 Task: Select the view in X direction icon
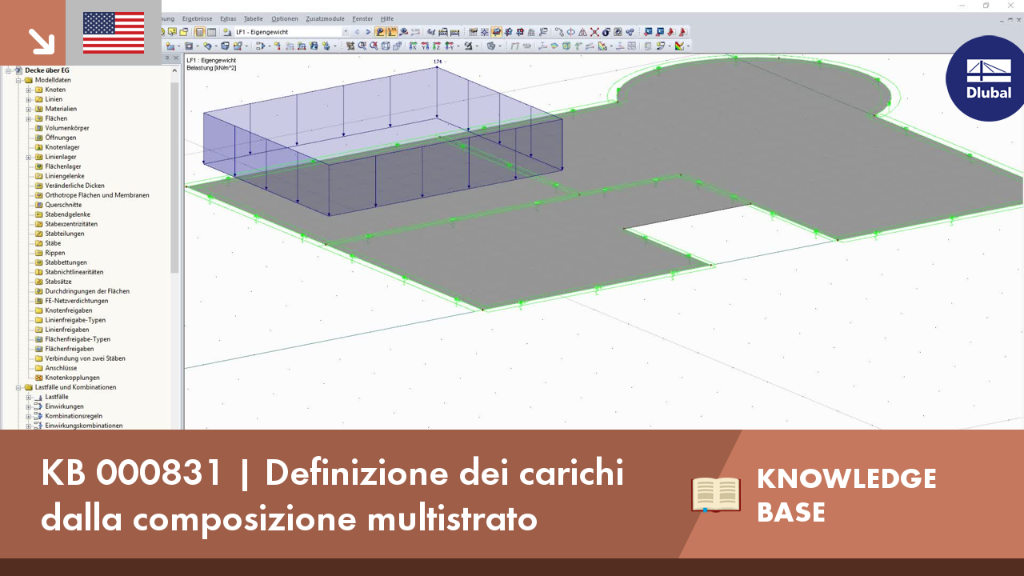click(413, 46)
